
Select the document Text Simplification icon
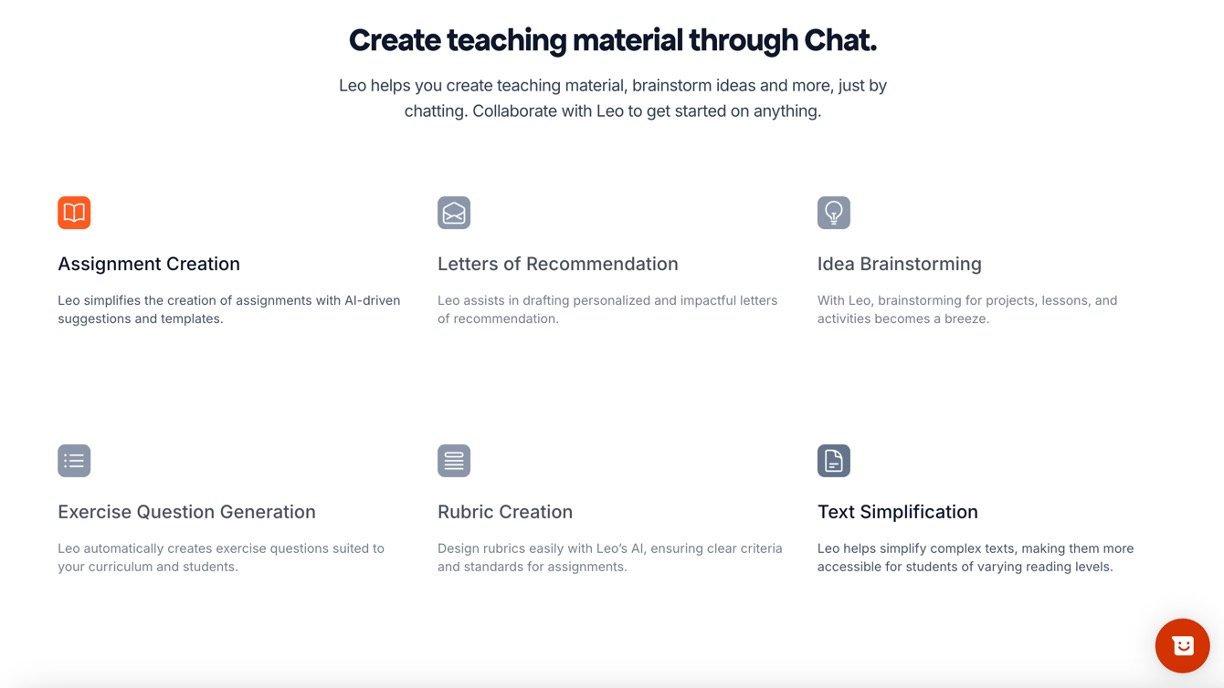834,461
